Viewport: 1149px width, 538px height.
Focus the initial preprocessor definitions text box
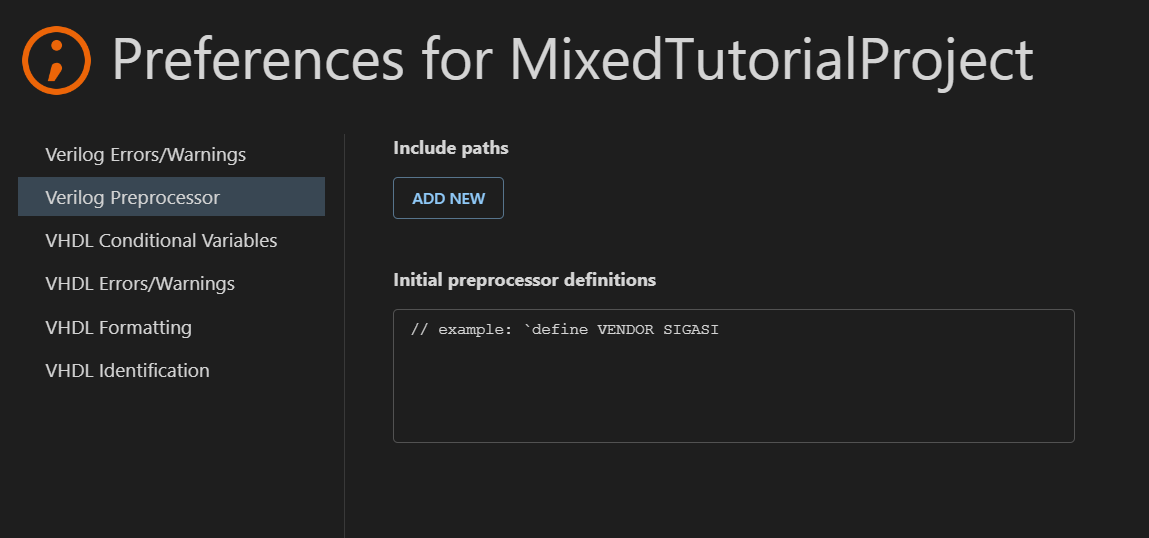click(x=733, y=390)
